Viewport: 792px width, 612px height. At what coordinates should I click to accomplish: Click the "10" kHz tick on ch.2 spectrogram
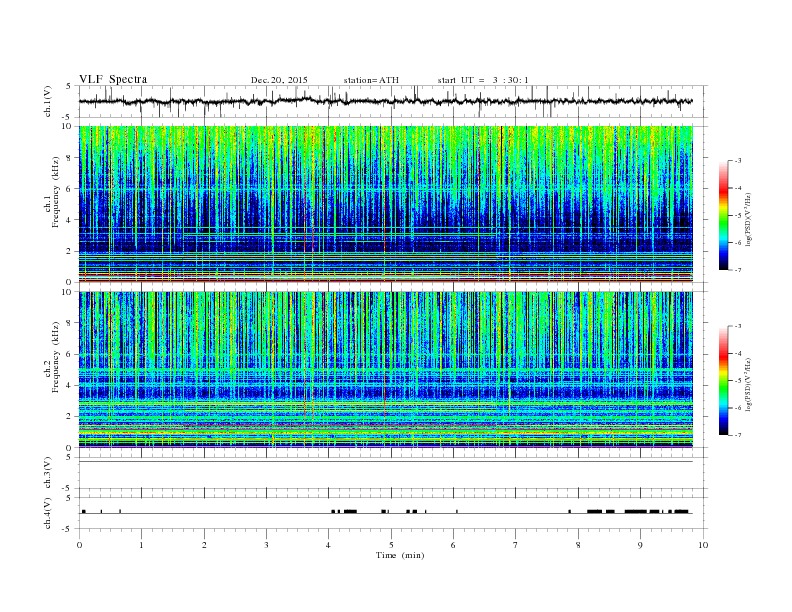[x=68, y=292]
